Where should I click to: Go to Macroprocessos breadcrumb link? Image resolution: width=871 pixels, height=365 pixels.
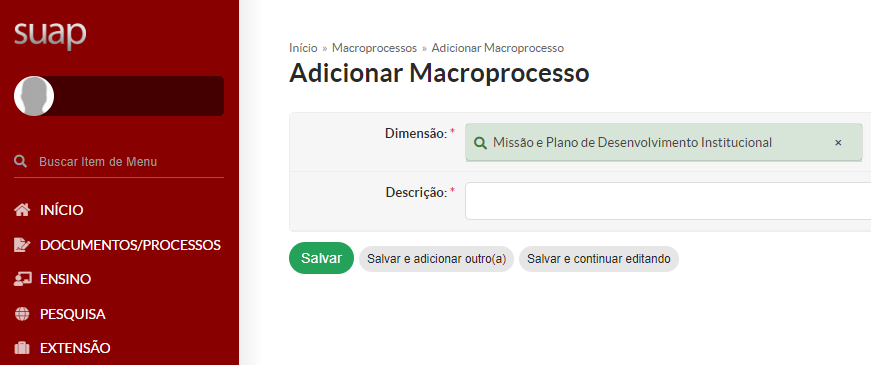[374, 48]
